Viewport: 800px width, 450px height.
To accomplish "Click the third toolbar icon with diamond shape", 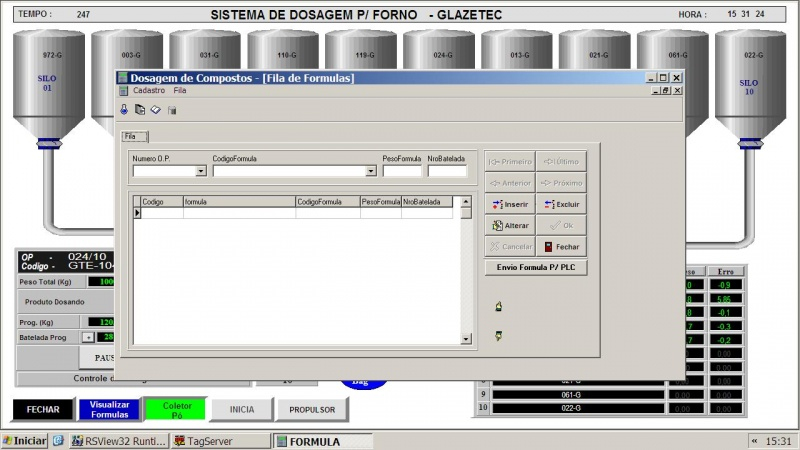I will coord(156,110).
